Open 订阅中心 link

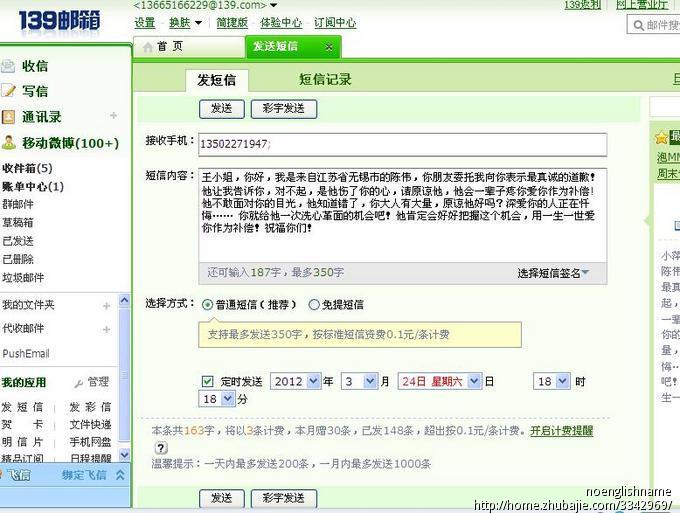(x=335, y=23)
